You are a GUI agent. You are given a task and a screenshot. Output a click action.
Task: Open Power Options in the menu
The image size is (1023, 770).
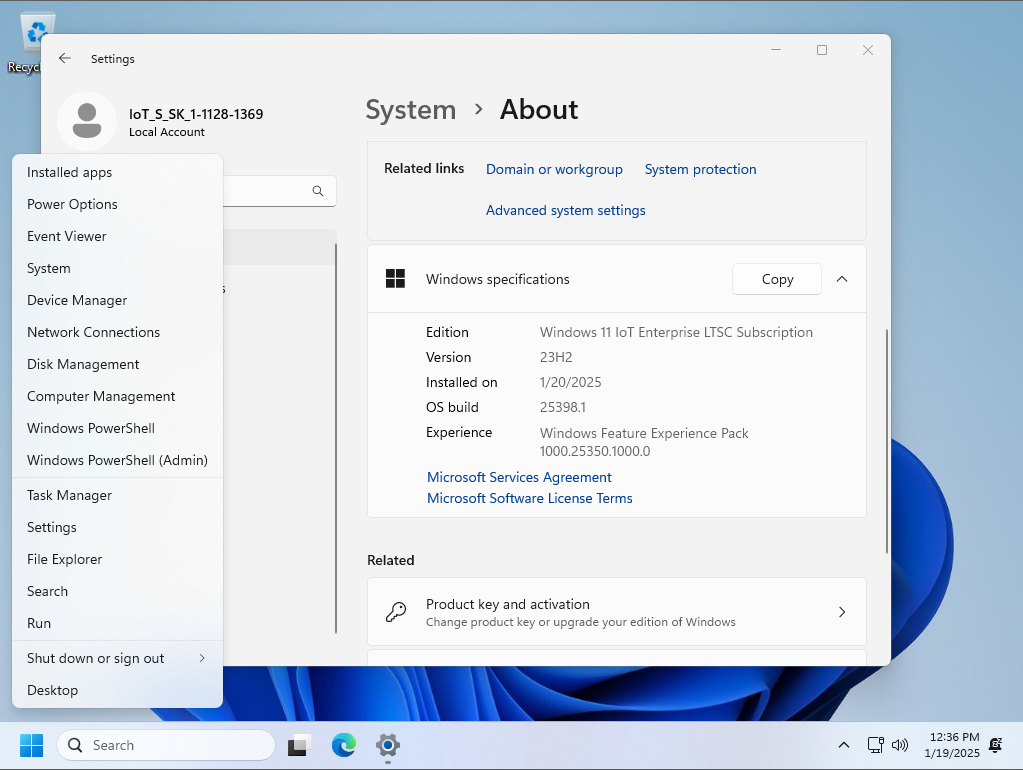(117, 204)
